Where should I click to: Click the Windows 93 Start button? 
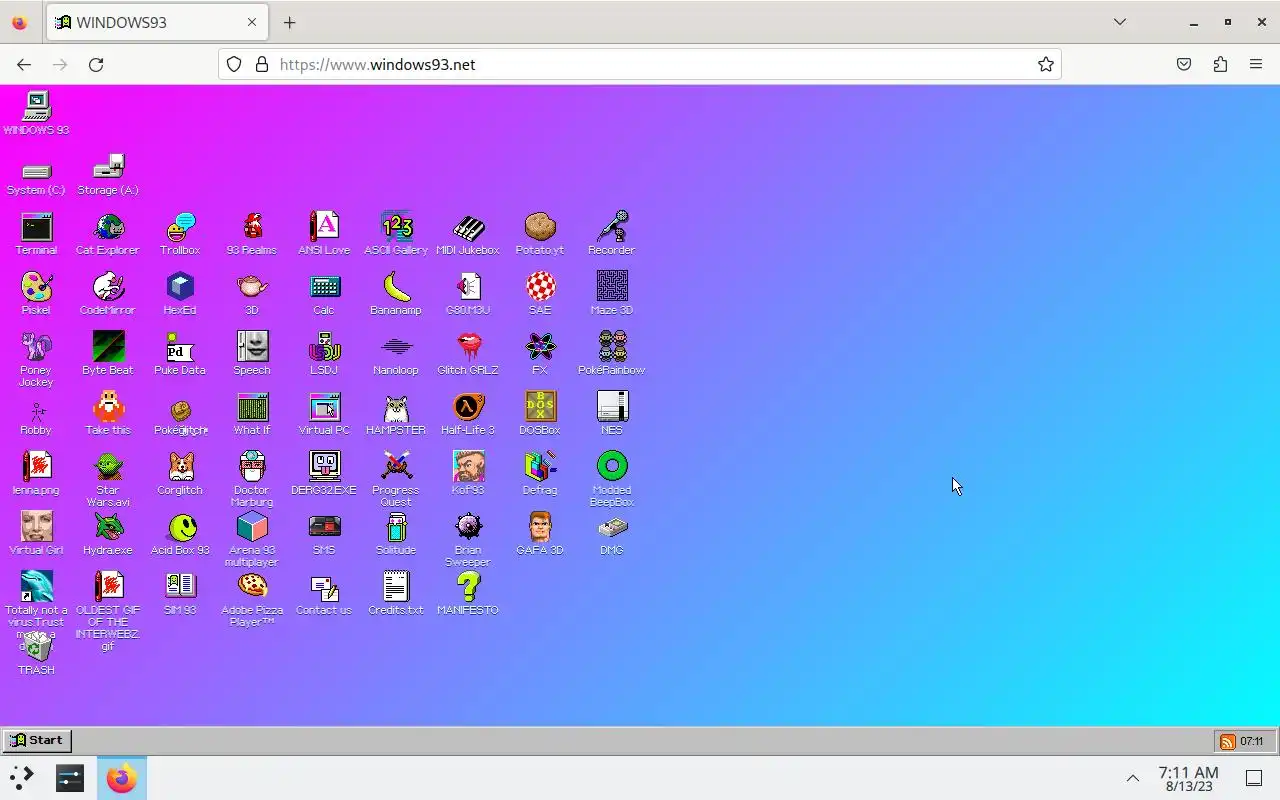point(37,741)
